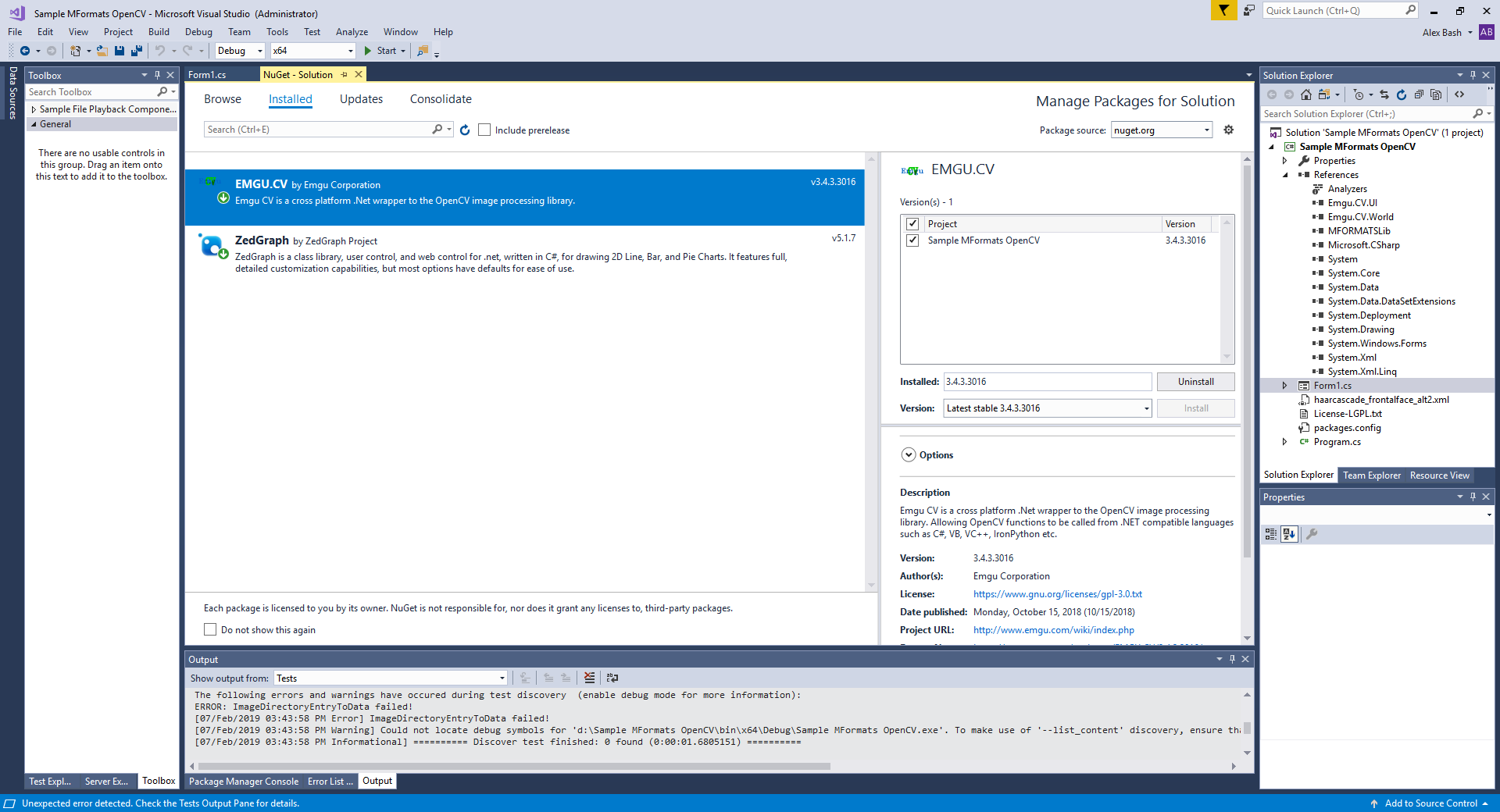Open the Analyze menu
Screen dimensions: 1500x812
coord(352,32)
